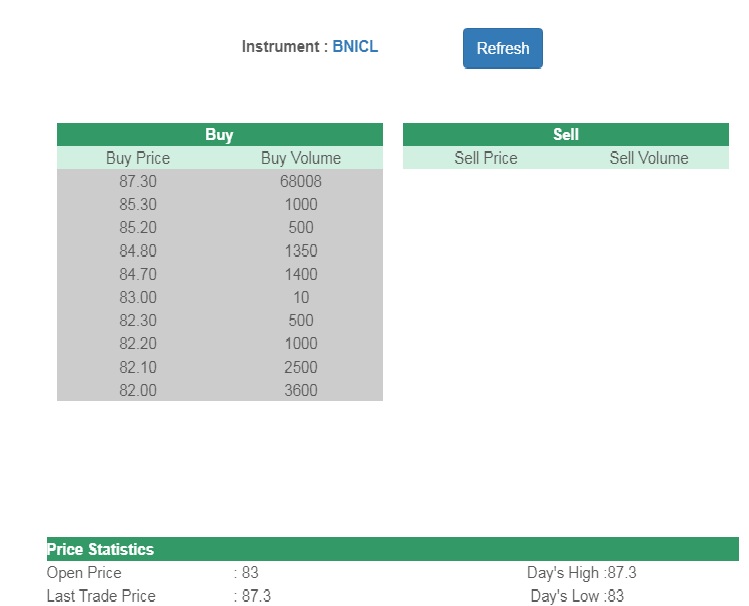Image resolution: width=749 pixels, height=606 pixels.
Task: Click the Buy Price column header
Action: [138, 158]
